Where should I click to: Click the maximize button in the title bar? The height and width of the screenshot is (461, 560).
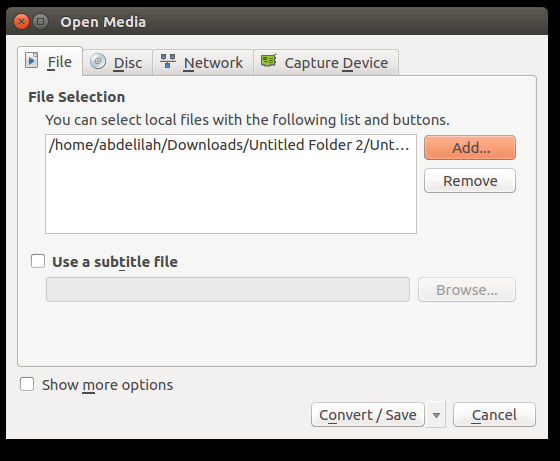[41, 22]
